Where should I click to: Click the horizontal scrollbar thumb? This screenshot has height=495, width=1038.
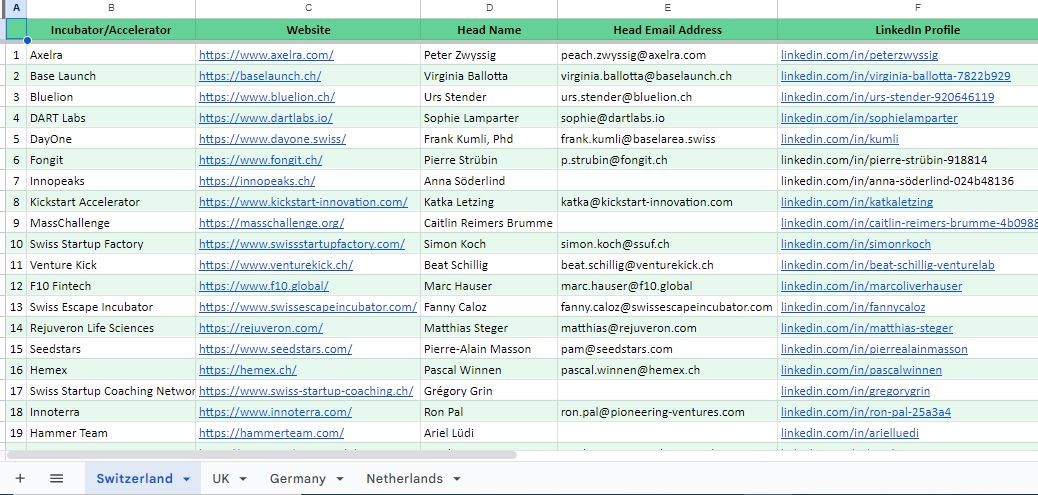coord(261,455)
